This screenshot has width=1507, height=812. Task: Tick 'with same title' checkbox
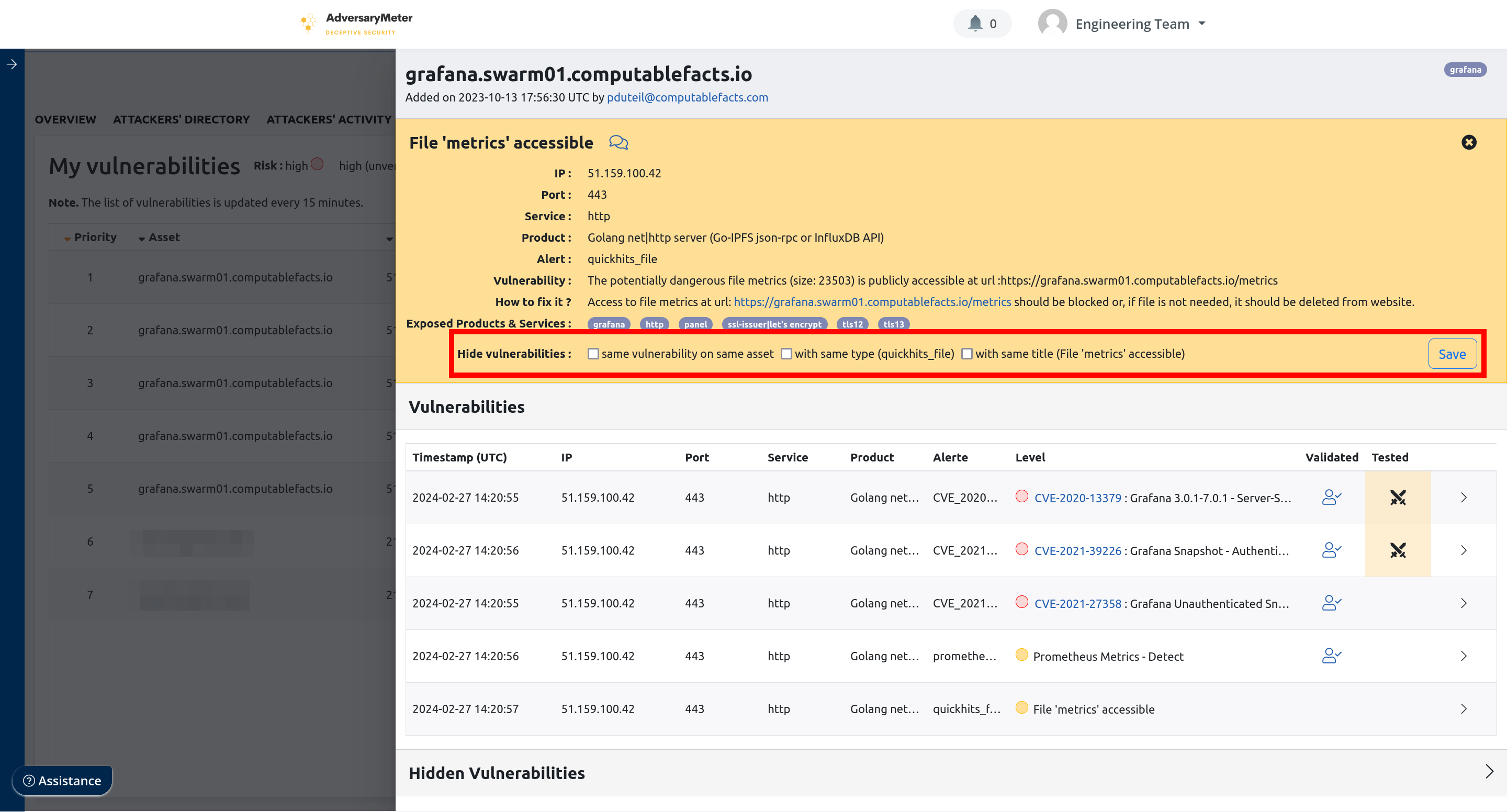(x=967, y=354)
